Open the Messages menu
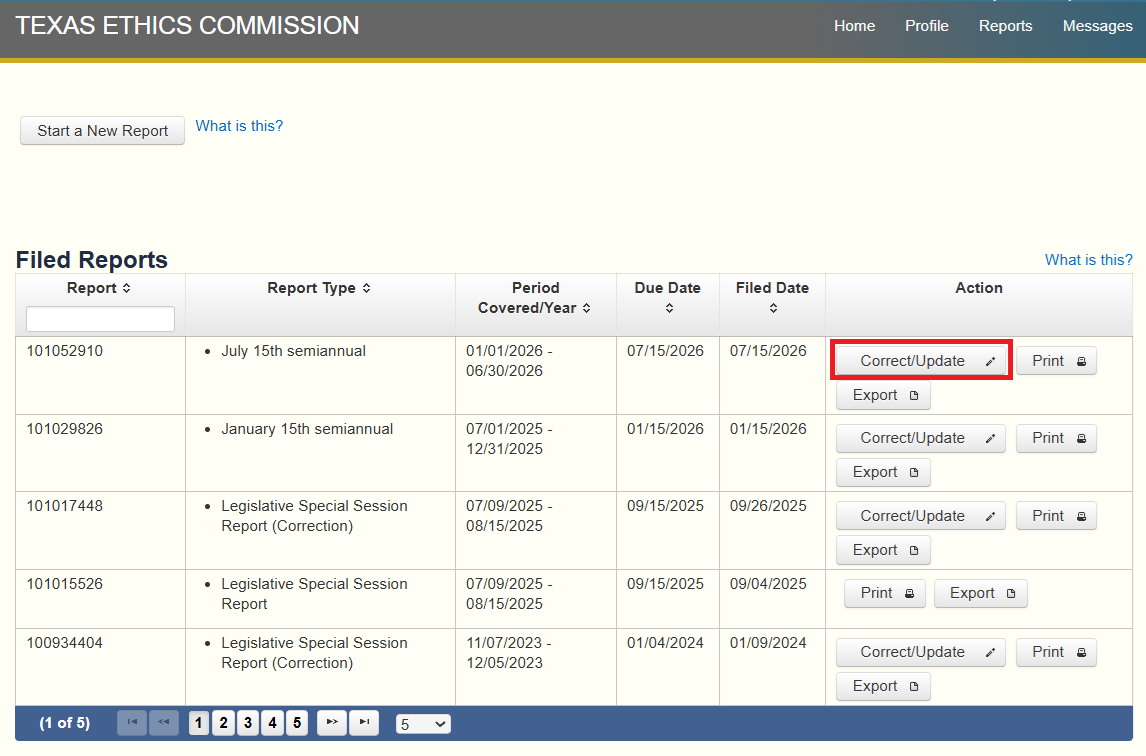Image resolution: width=1146 pixels, height=756 pixels. click(x=1098, y=26)
